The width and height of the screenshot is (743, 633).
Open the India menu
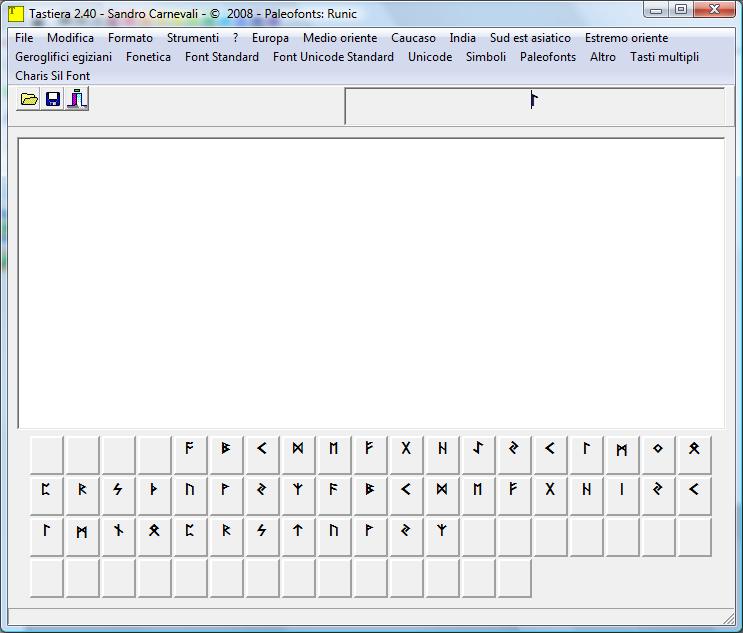pos(462,38)
